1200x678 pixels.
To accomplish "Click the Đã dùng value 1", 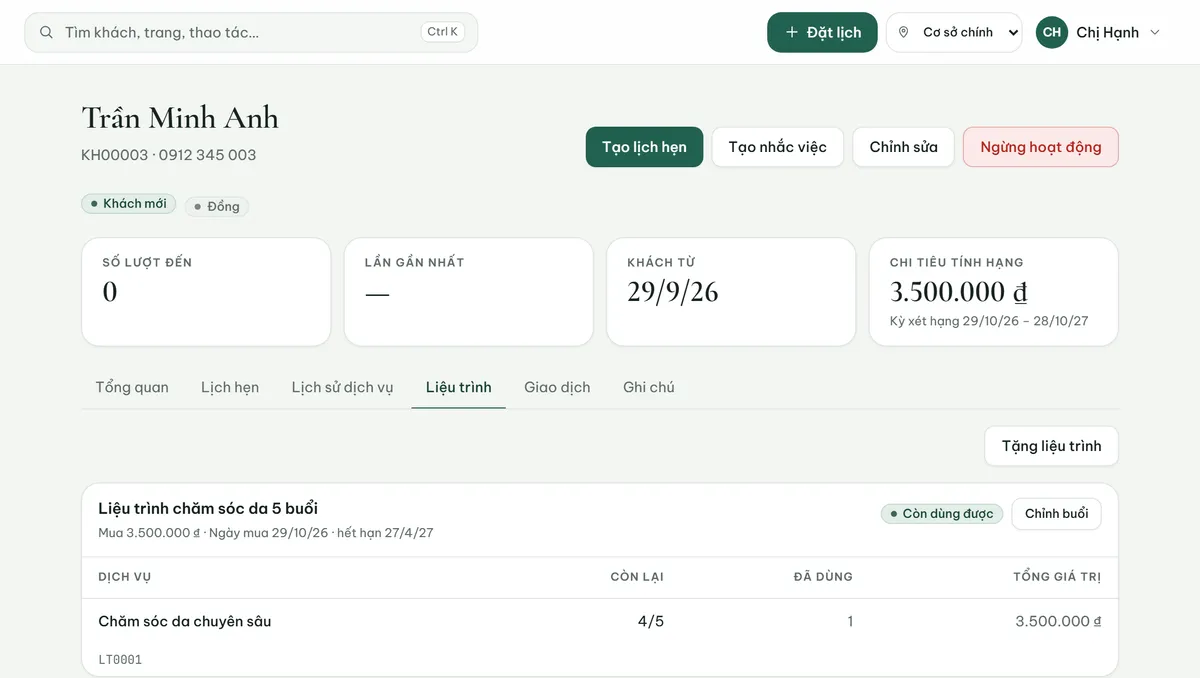I will 850,621.
